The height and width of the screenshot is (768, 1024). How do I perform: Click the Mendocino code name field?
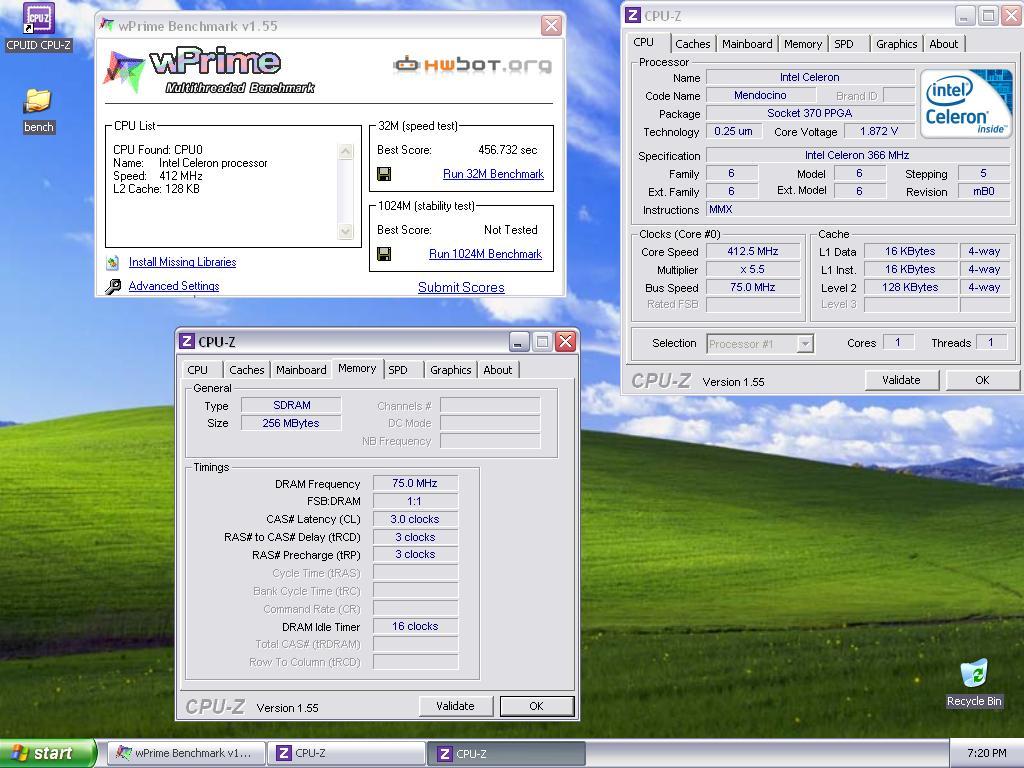click(760, 95)
